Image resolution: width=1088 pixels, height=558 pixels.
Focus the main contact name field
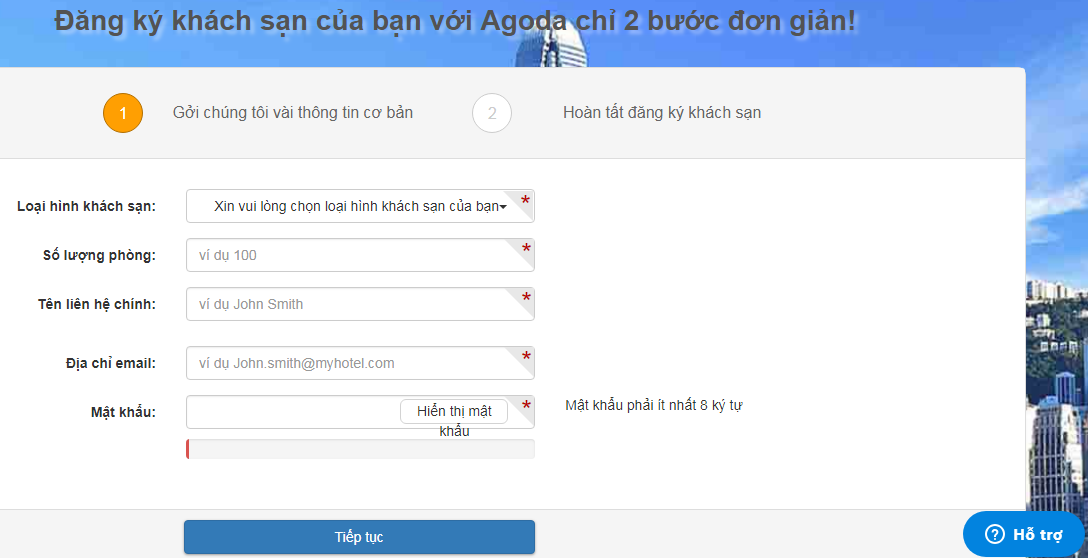[360, 304]
